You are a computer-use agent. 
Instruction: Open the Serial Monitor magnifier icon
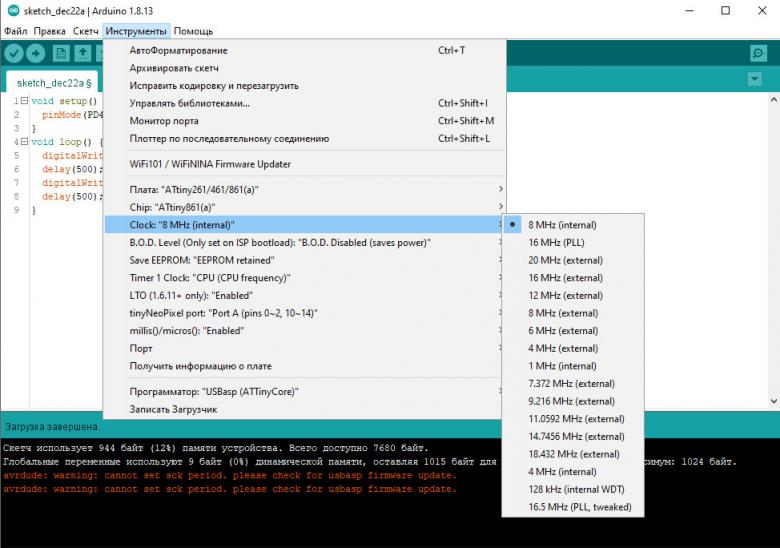tap(758, 53)
